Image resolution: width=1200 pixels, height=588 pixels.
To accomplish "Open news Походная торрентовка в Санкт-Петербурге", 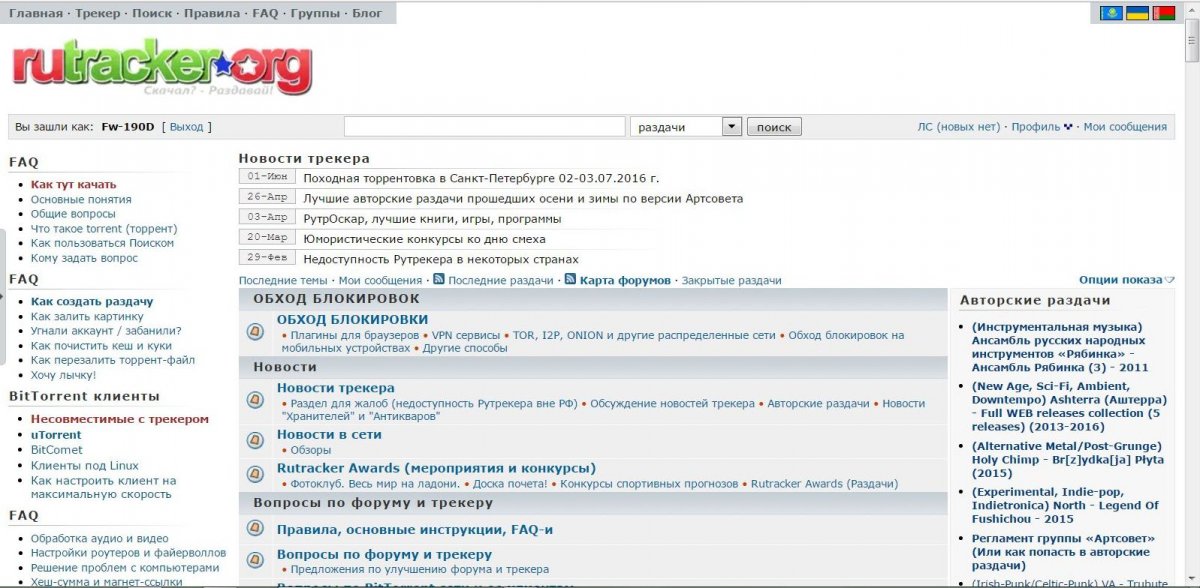I will (481, 178).
